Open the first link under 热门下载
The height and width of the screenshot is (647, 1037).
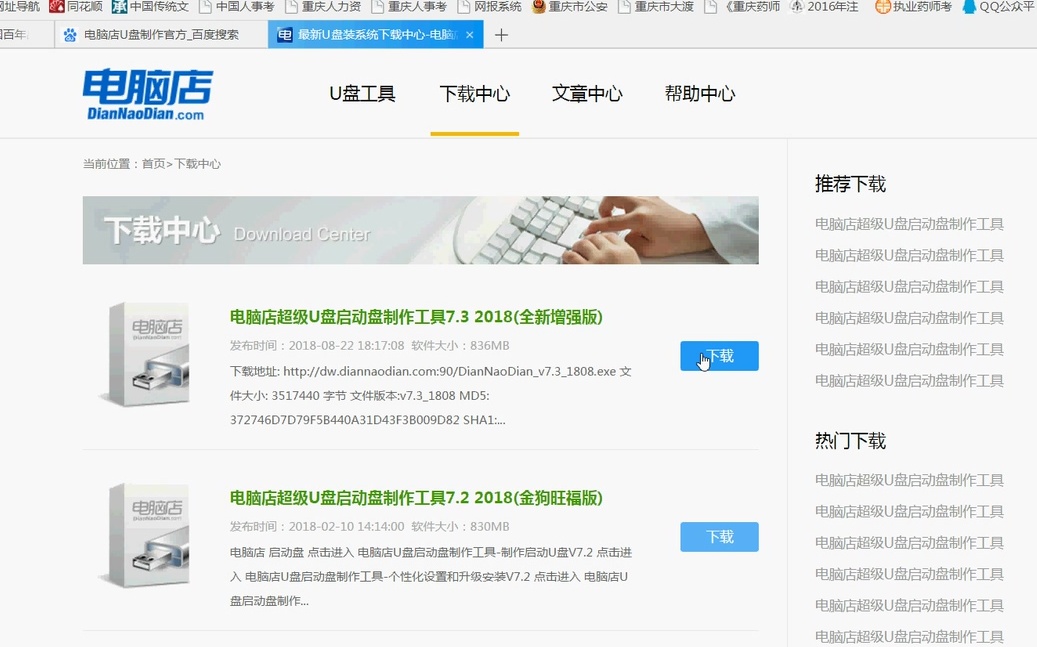point(908,480)
